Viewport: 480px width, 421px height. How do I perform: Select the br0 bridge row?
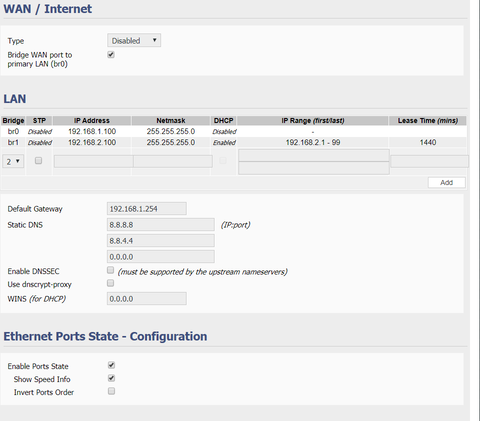point(234,131)
